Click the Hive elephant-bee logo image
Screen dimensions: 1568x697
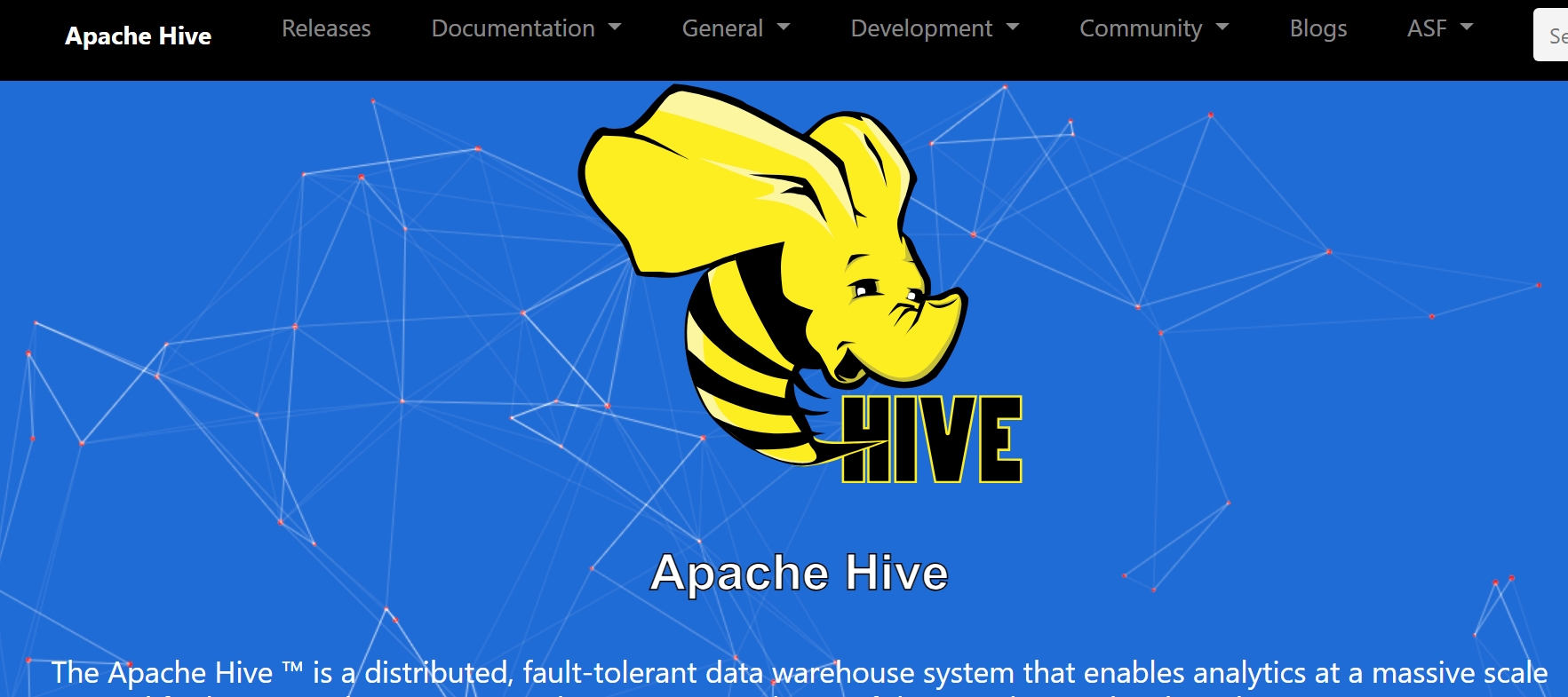tap(800, 284)
